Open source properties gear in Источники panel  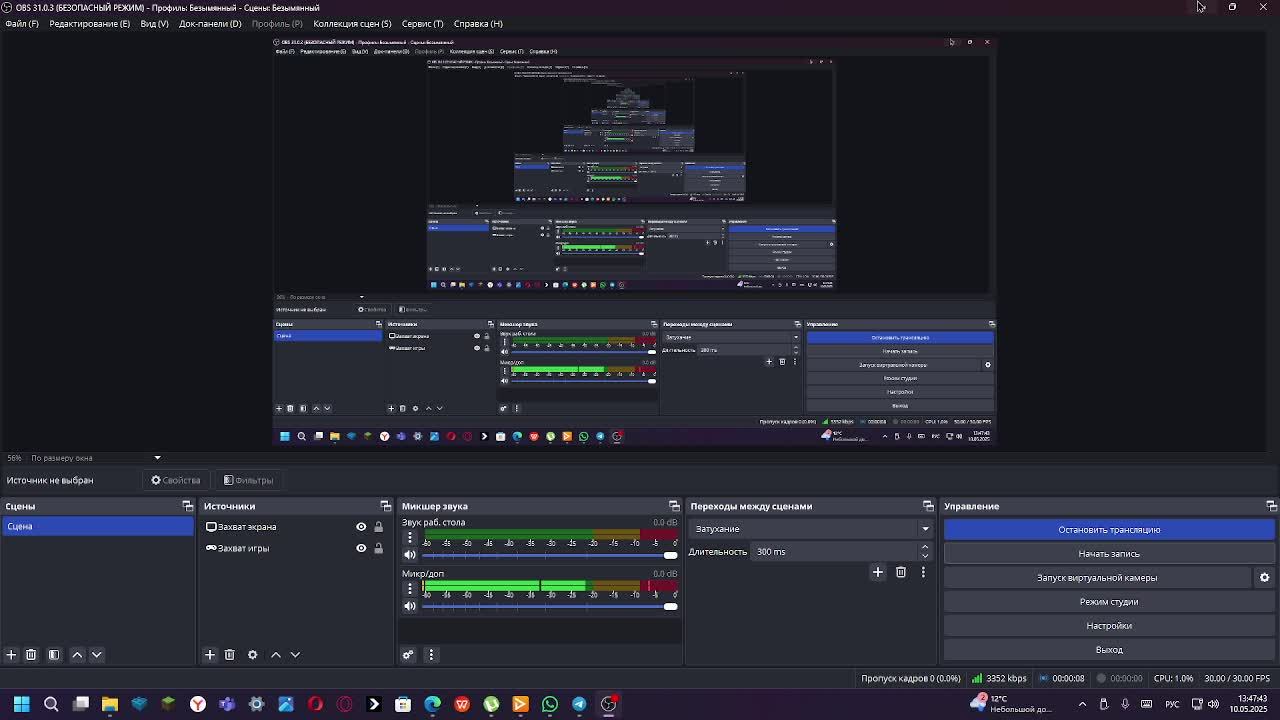click(252, 655)
